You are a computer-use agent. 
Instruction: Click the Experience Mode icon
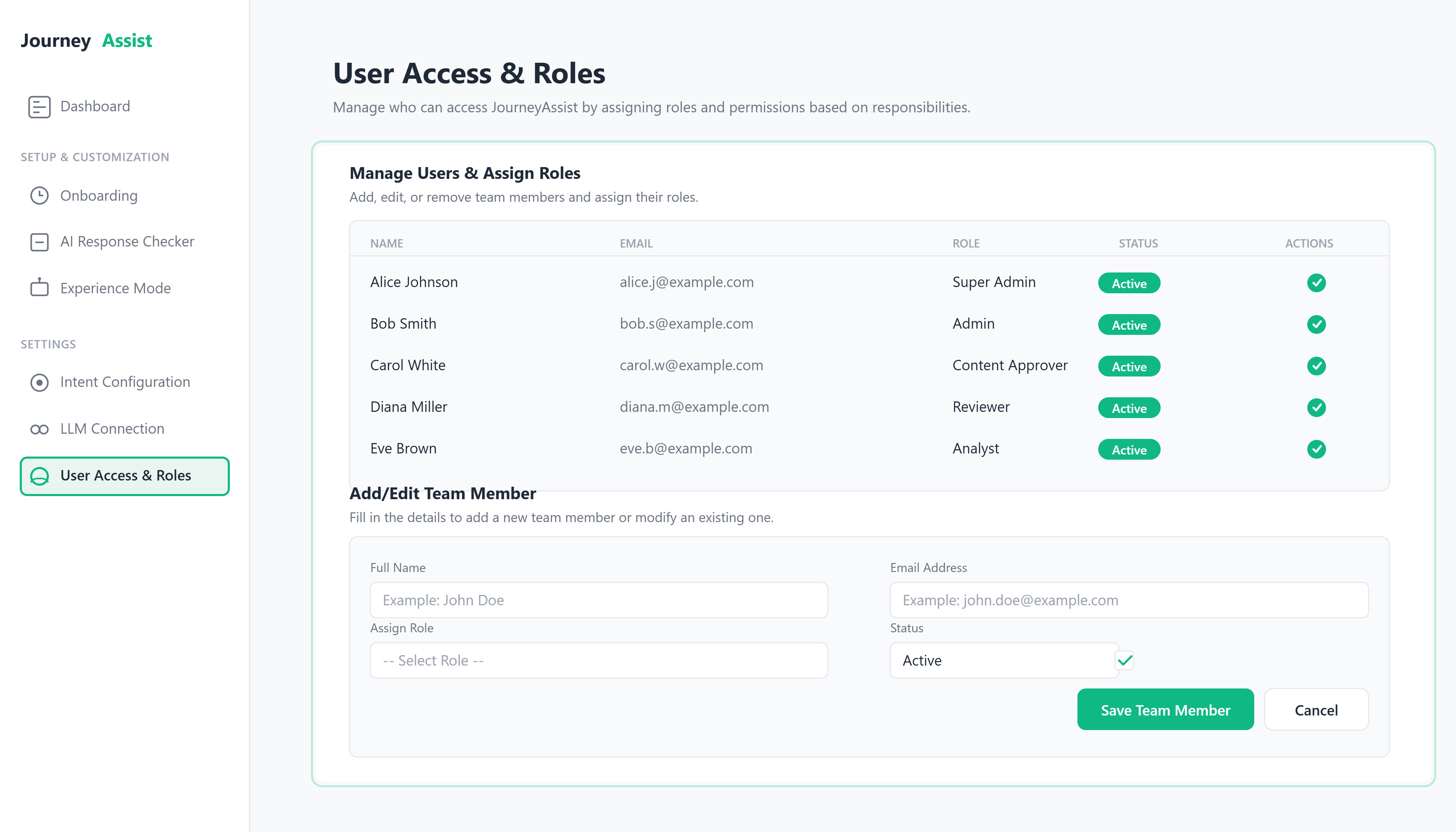click(40, 287)
